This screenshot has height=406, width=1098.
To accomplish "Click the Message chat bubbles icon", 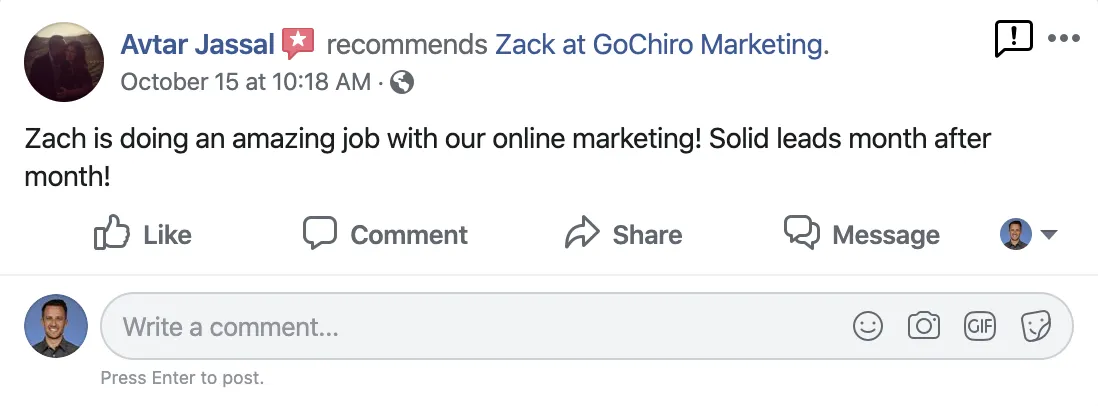I will [x=802, y=233].
